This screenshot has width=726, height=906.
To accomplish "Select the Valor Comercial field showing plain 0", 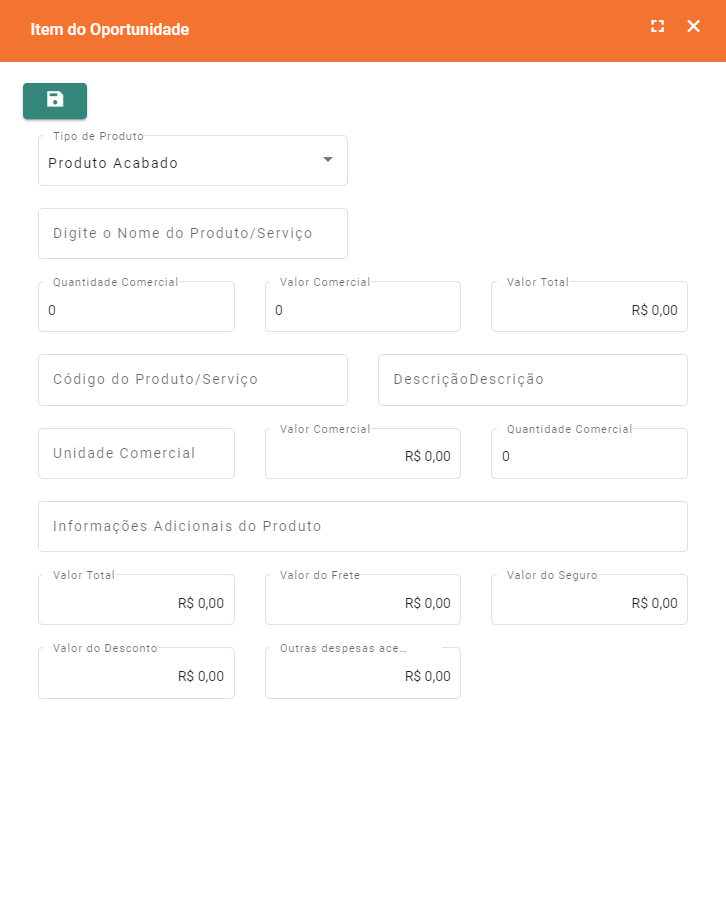I will pos(362,310).
